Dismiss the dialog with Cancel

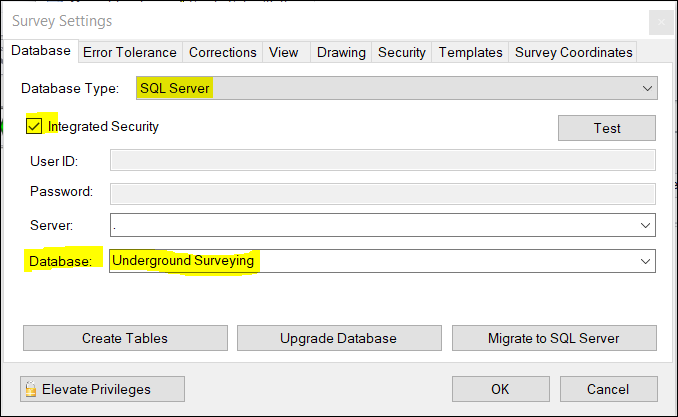point(608,389)
